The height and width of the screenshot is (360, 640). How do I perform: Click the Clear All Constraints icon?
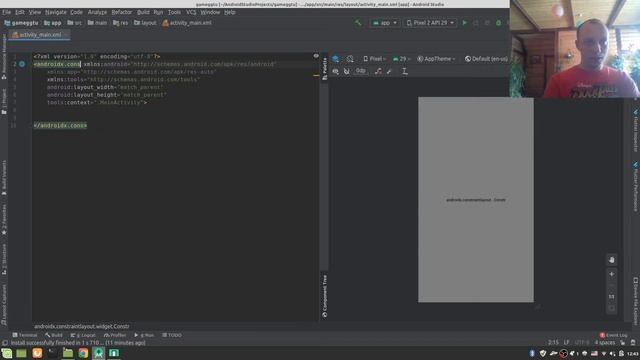pos(378,71)
